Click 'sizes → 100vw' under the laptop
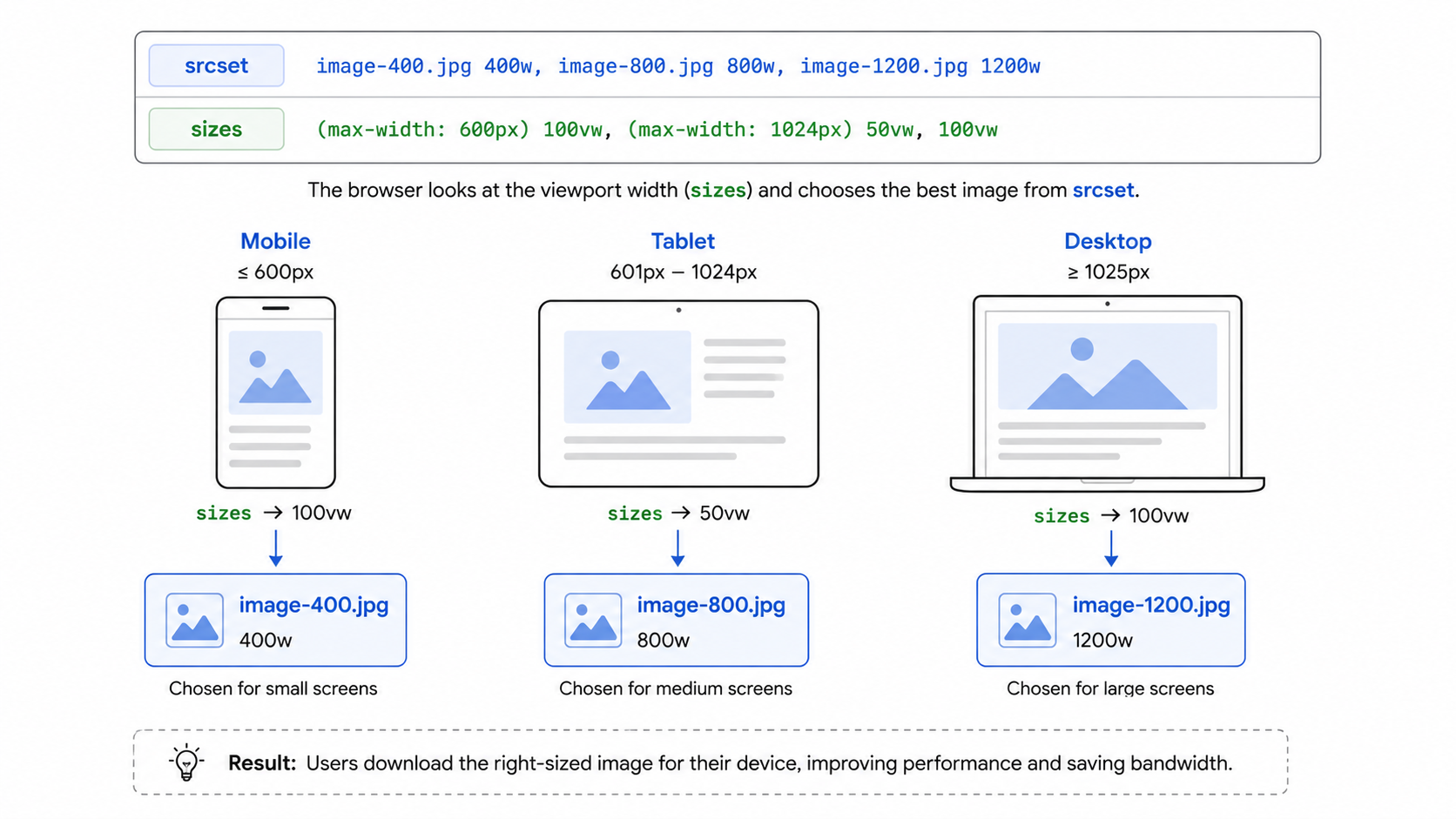Image resolution: width=1456 pixels, height=819 pixels. pyautogui.click(x=1111, y=516)
